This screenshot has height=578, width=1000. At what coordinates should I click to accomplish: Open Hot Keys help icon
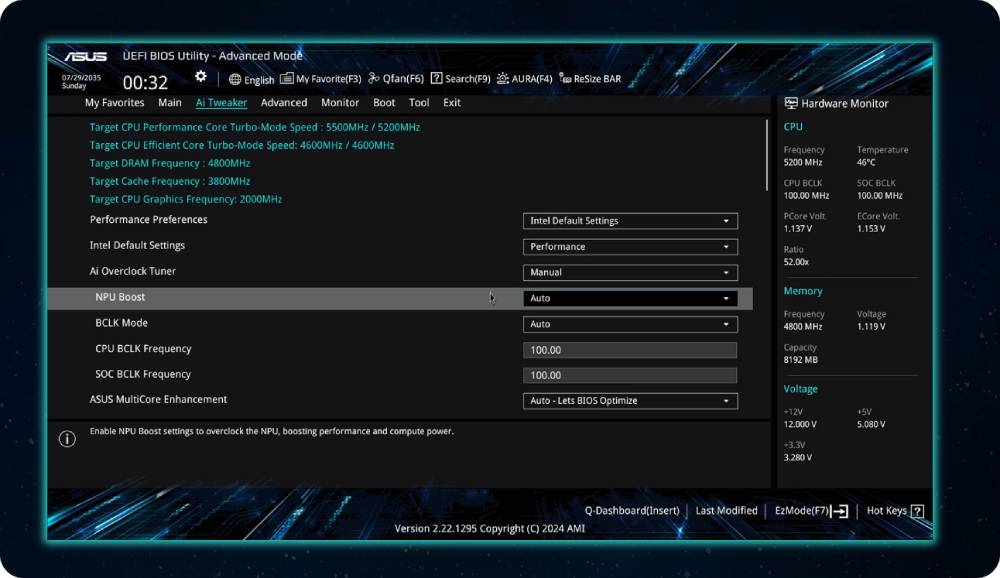pyautogui.click(x=917, y=511)
